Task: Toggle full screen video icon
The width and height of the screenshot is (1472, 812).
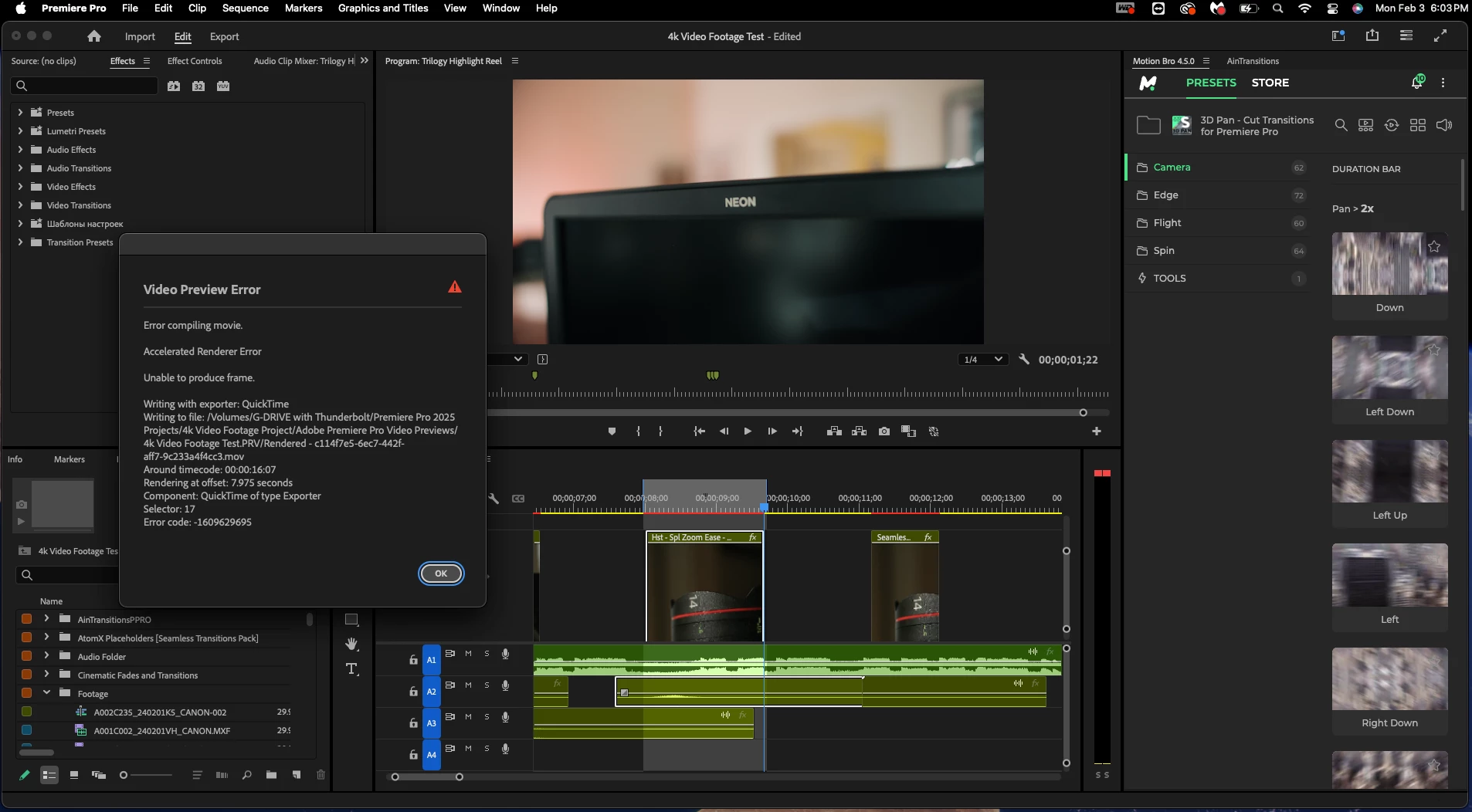Action: coord(1440,36)
